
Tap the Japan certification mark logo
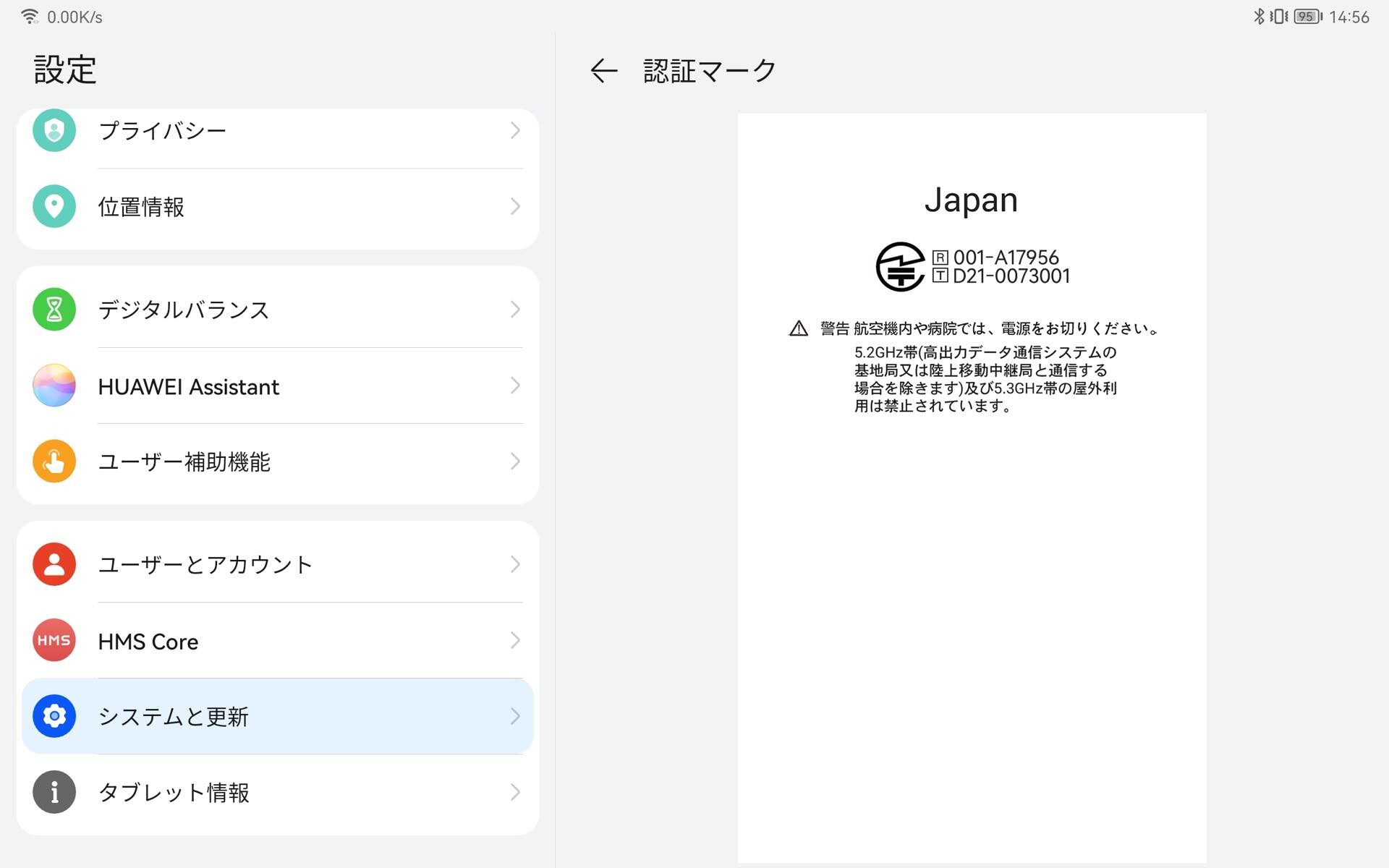(900, 267)
